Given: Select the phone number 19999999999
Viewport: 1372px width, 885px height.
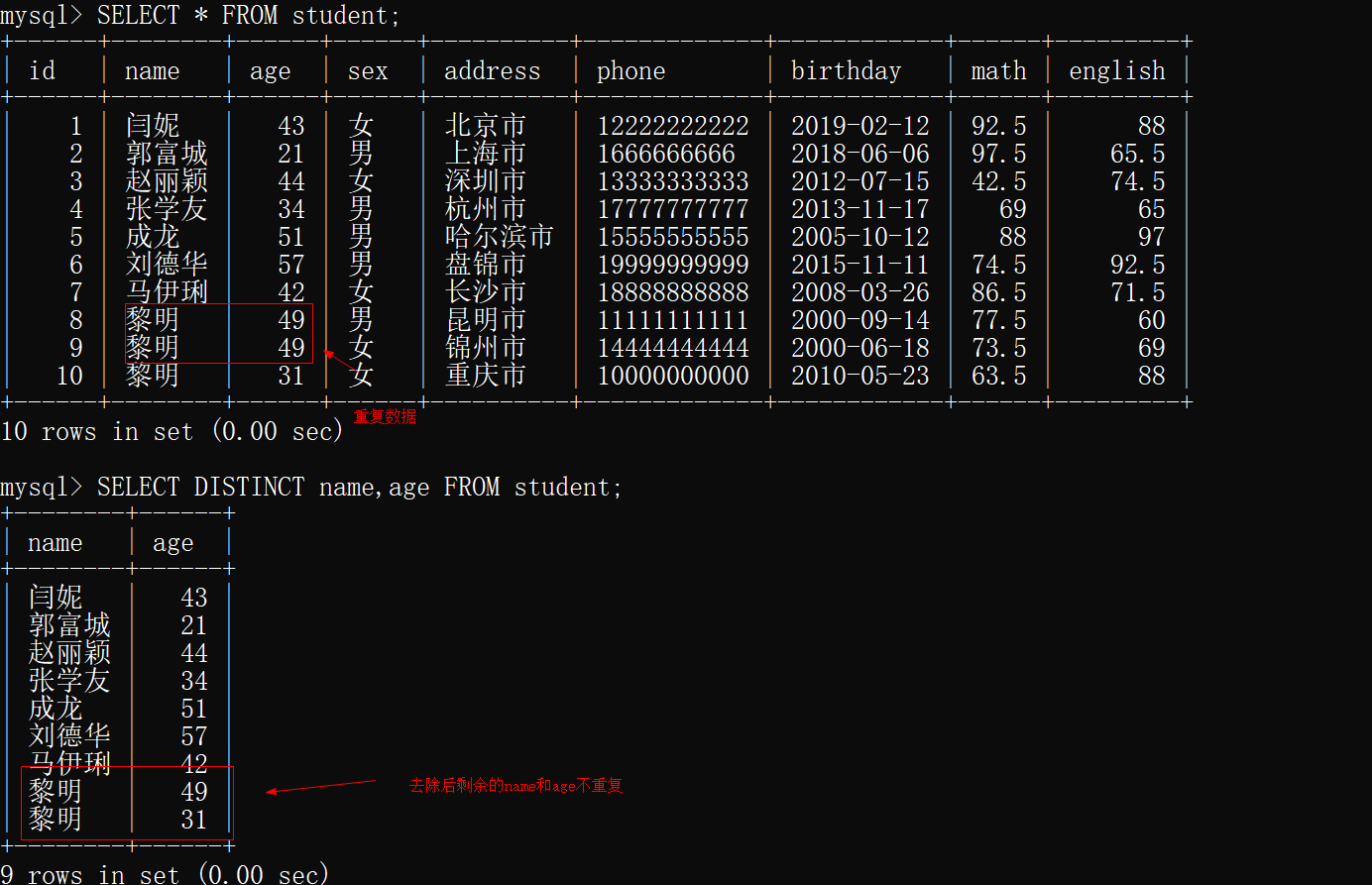Looking at the screenshot, I should pos(672,265).
